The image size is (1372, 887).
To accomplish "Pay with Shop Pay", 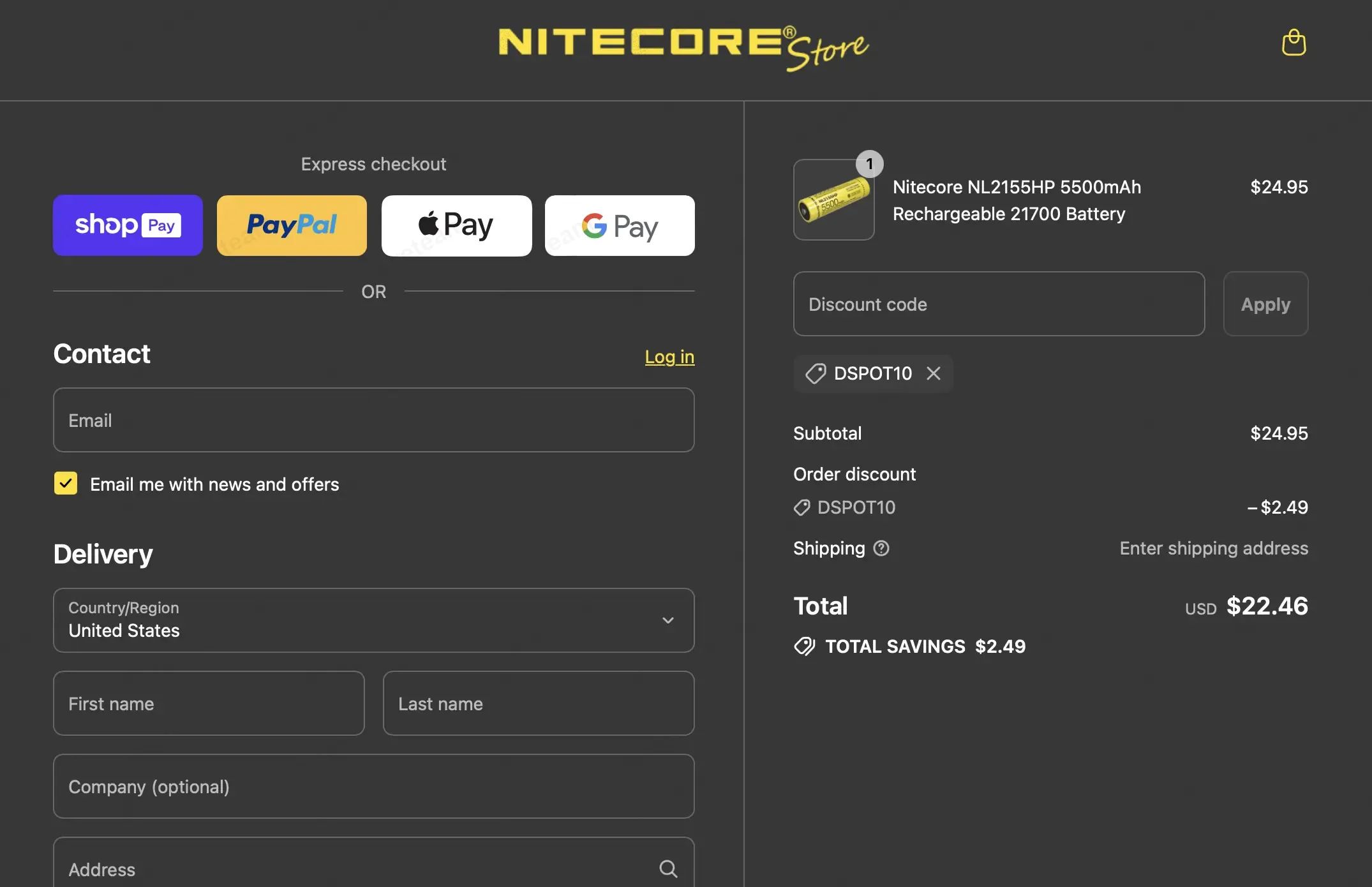I will [128, 225].
